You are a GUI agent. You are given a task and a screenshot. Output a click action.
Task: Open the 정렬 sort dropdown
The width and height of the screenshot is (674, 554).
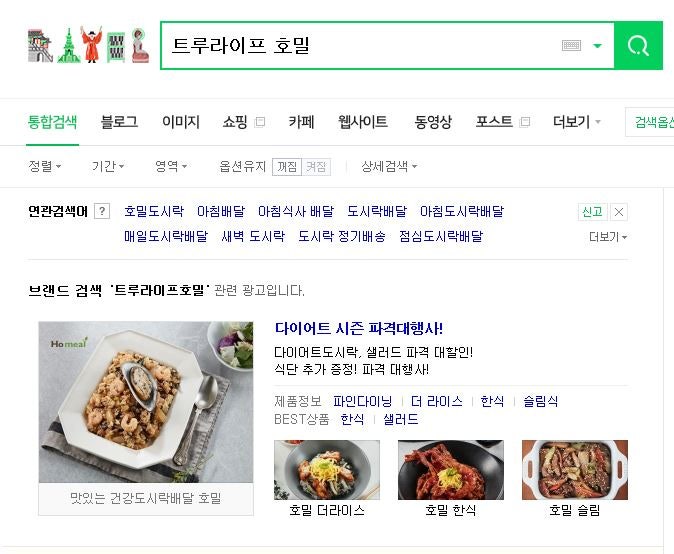(x=45, y=166)
